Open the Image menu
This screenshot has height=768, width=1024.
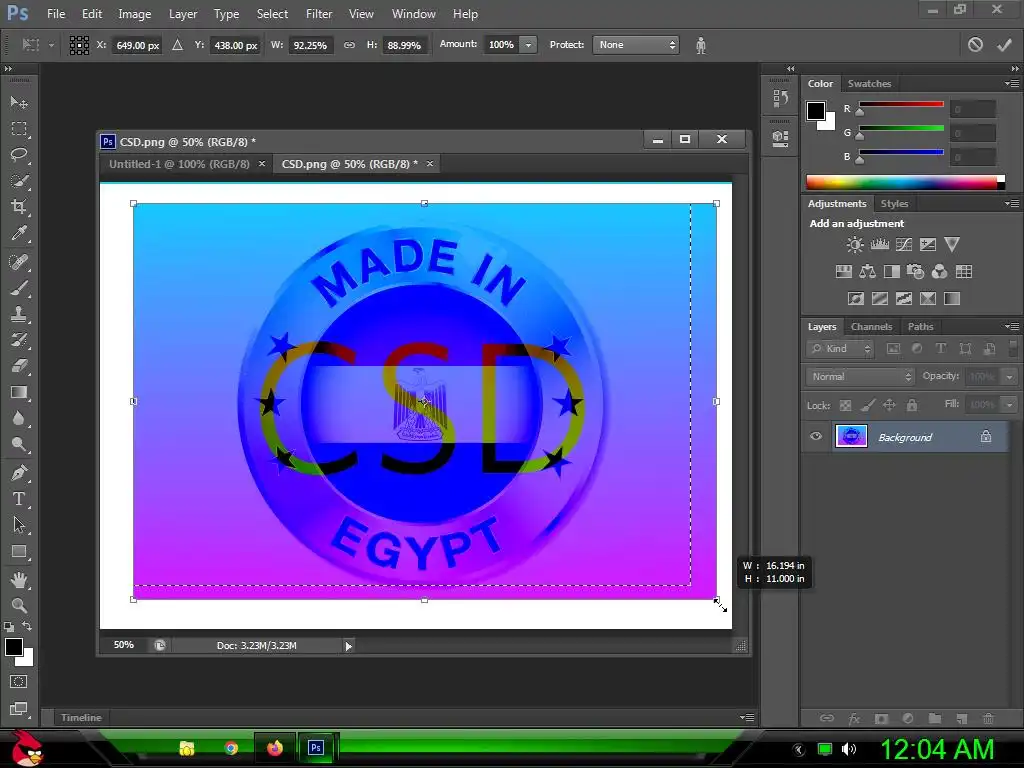click(x=135, y=14)
